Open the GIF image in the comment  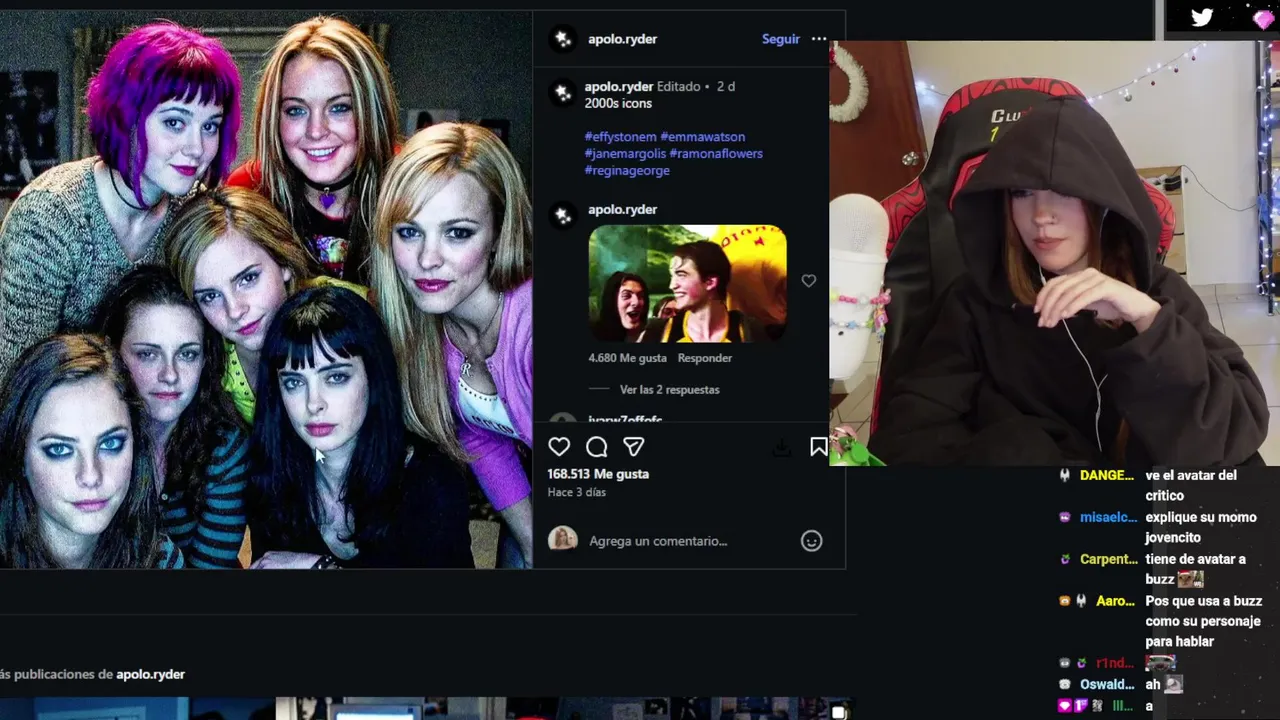click(x=687, y=283)
